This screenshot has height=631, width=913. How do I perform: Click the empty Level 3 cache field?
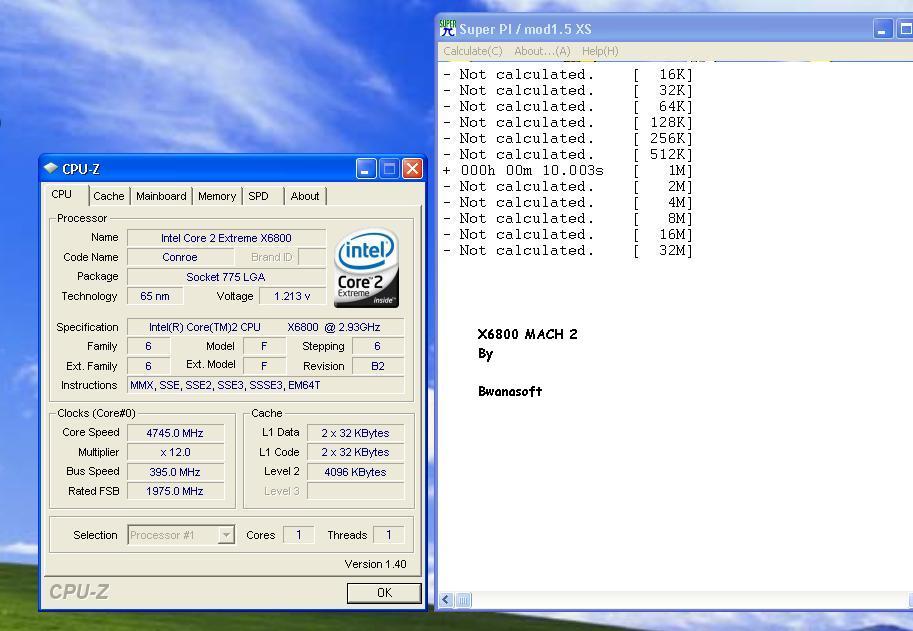coord(355,491)
